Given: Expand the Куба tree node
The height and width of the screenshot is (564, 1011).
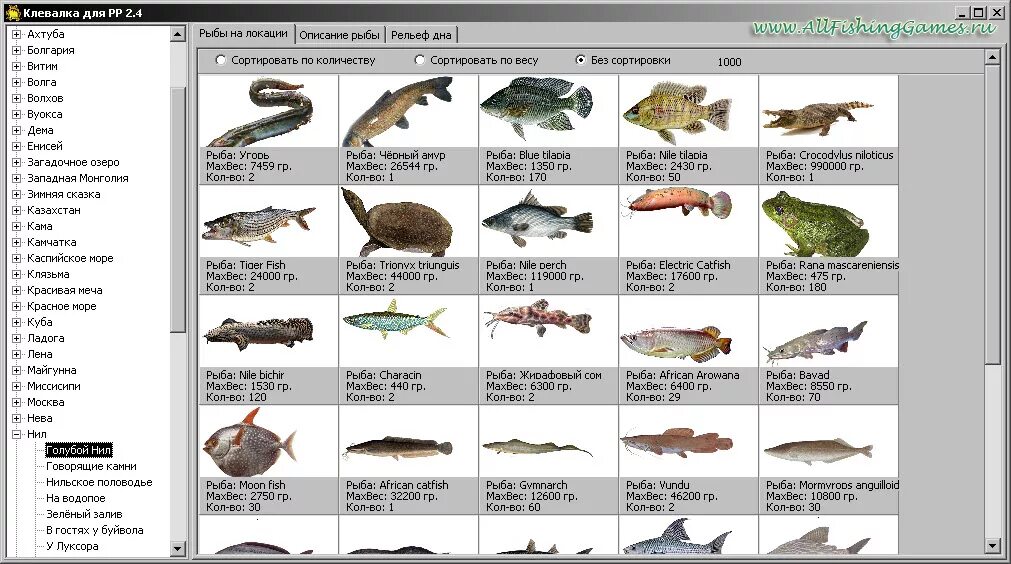Looking at the screenshot, I should pos(17,322).
